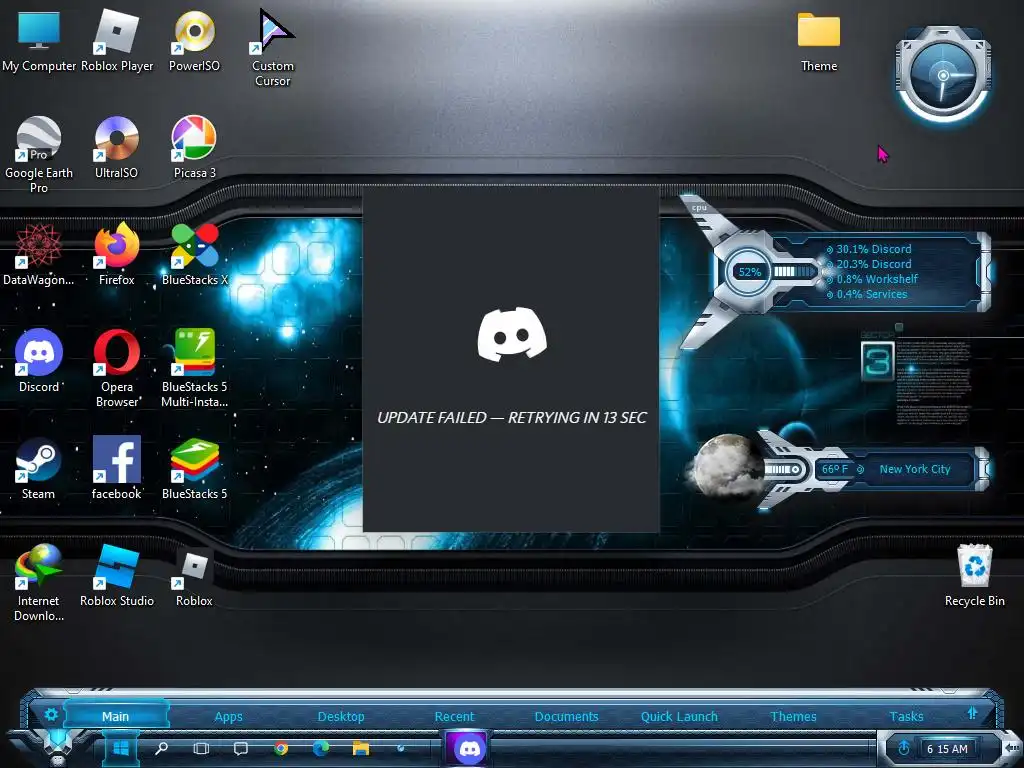Open BlueStacks 5 Multi-Instance shortcut
1024x768 pixels.
[x=194, y=369]
